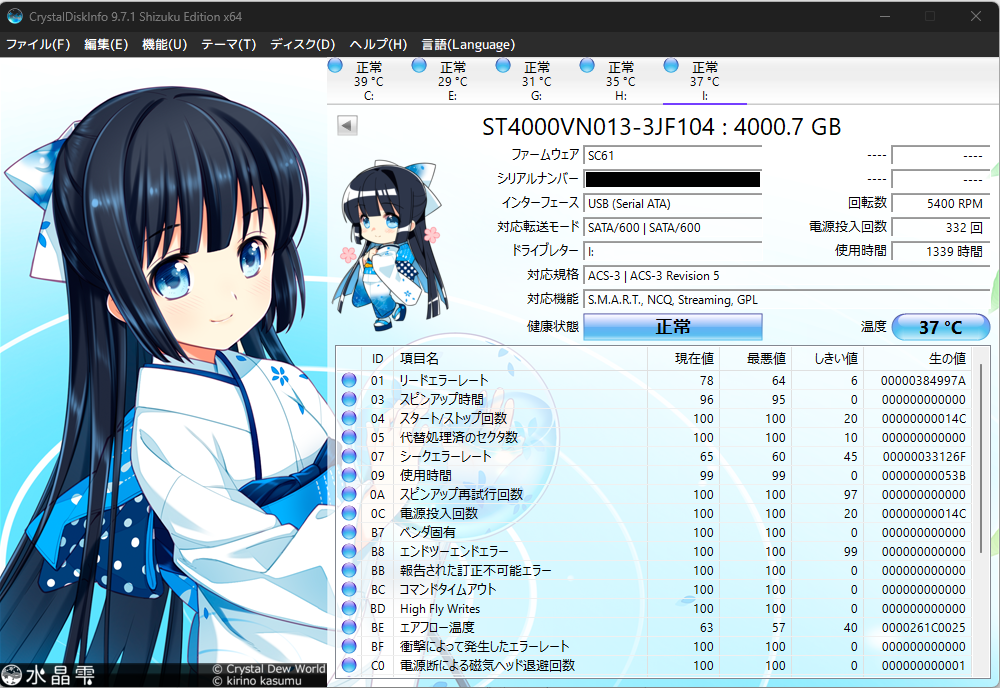The image size is (1000, 688).
Task: Click the 使用時間 value 1339 時間
Action: pyautogui.click(x=941, y=251)
